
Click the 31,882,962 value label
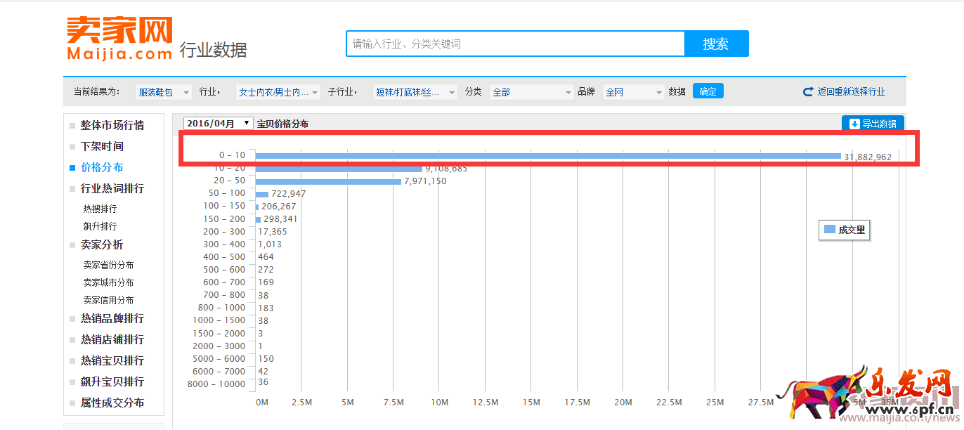(867, 157)
